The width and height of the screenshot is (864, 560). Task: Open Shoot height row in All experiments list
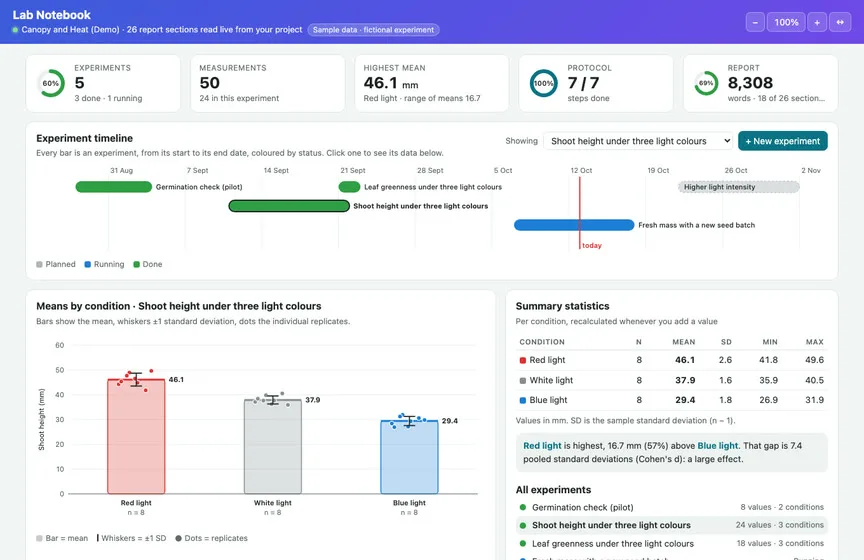tap(671, 525)
